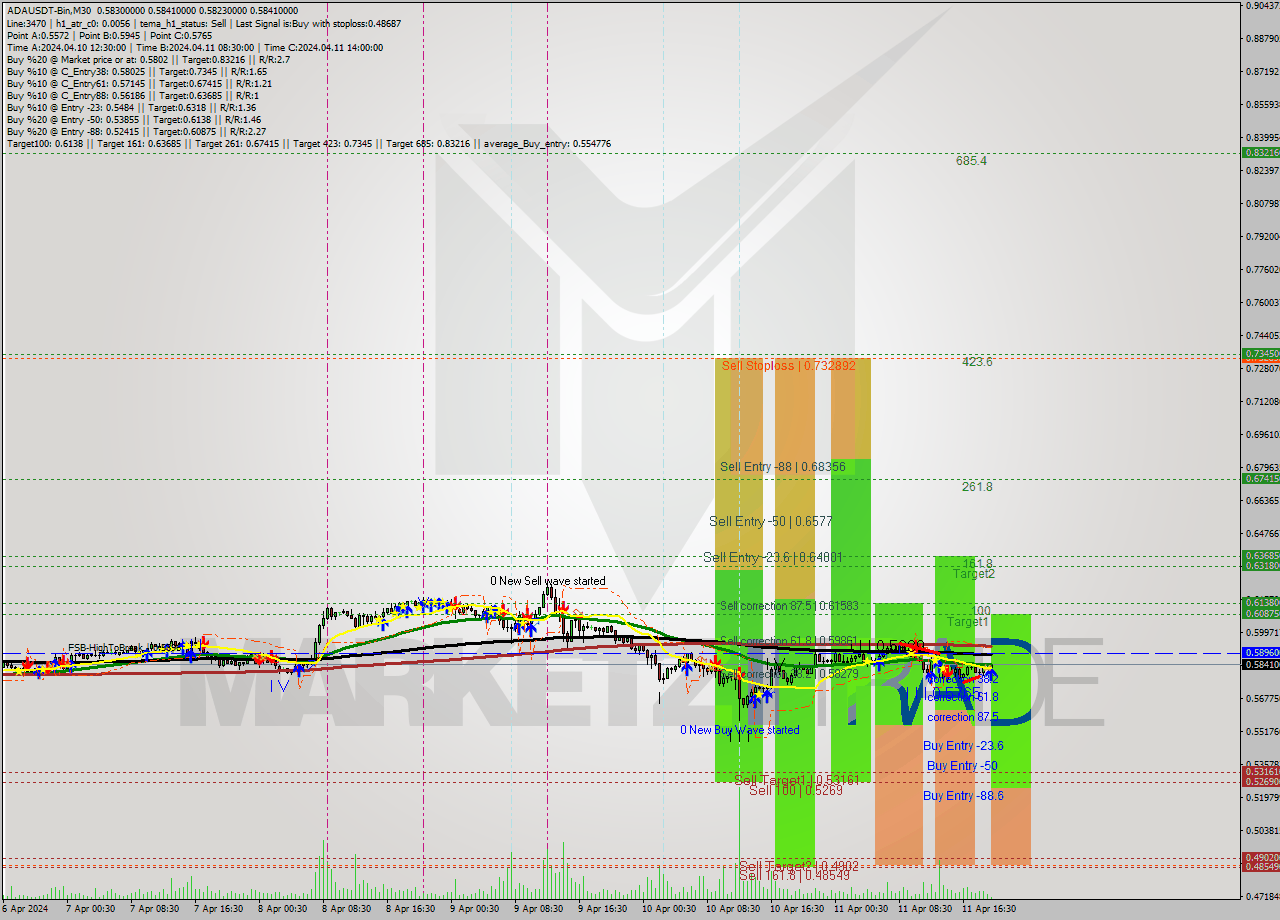Click the 423.6 Fibonacci level label
1280x920 pixels.
(977, 362)
